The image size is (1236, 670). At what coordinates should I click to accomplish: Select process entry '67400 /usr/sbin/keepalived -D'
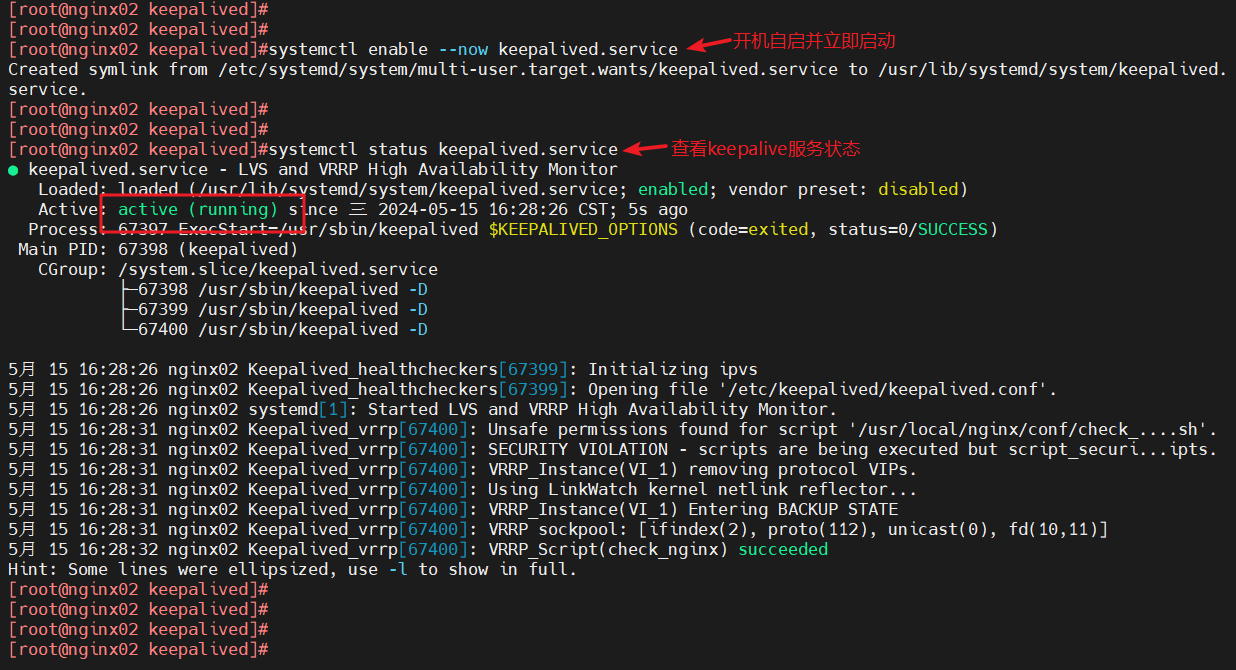[x=283, y=329]
